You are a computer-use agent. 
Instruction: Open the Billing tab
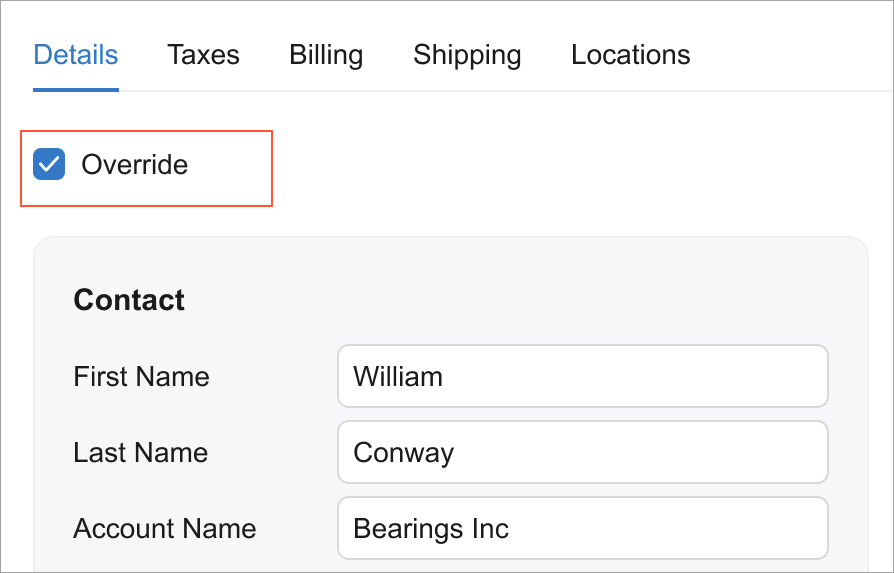click(x=326, y=54)
